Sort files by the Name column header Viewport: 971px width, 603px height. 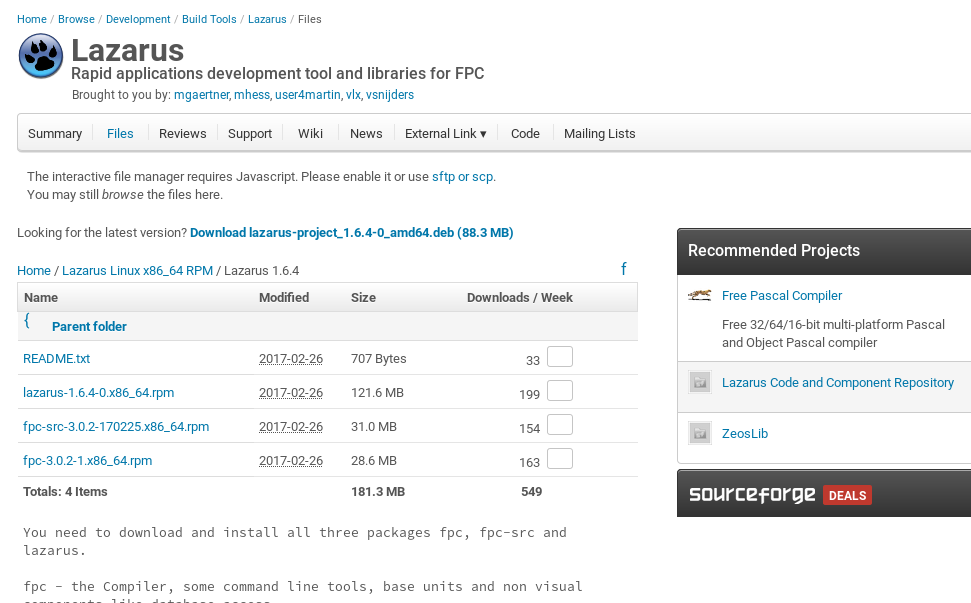point(41,298)
